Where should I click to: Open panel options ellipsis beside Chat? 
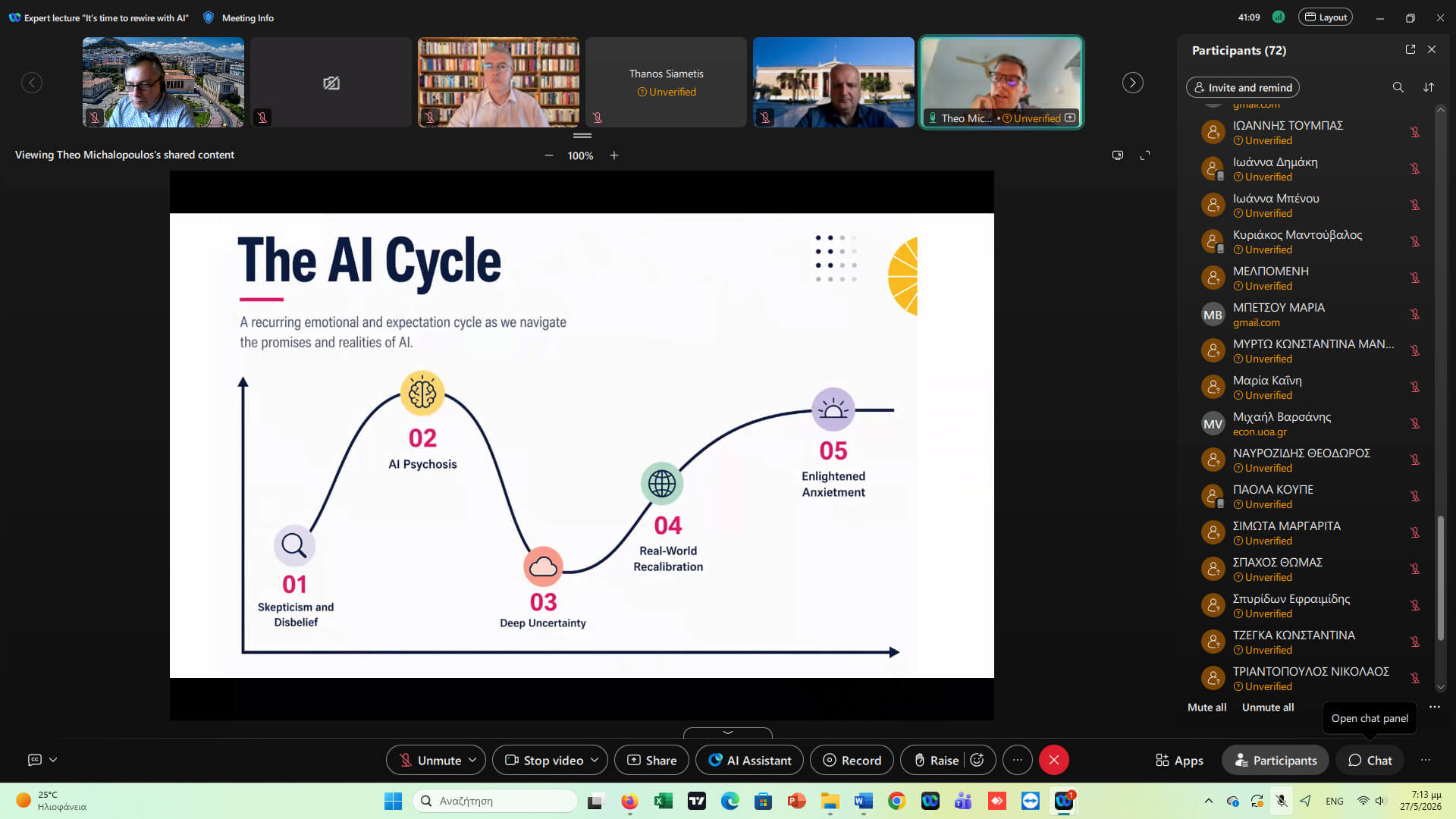tap(1426, 760)
